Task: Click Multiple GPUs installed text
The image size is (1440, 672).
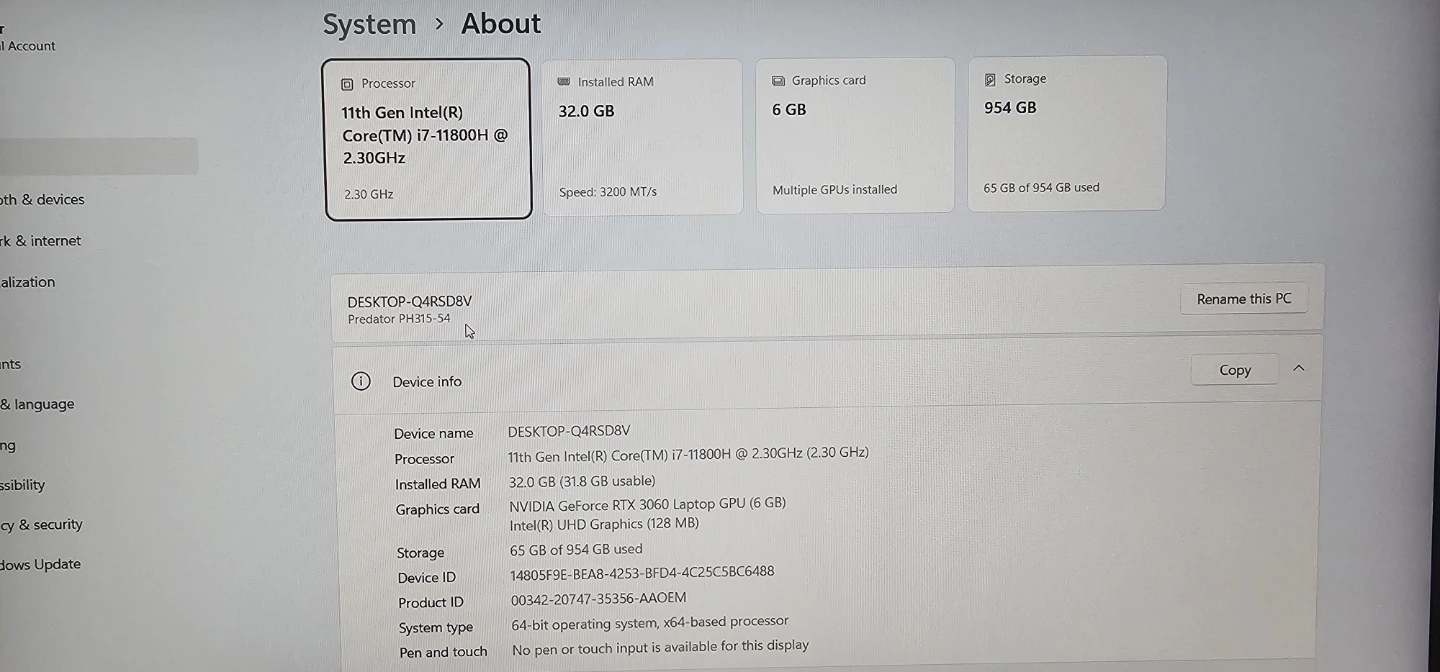Action: pos(835,190)
